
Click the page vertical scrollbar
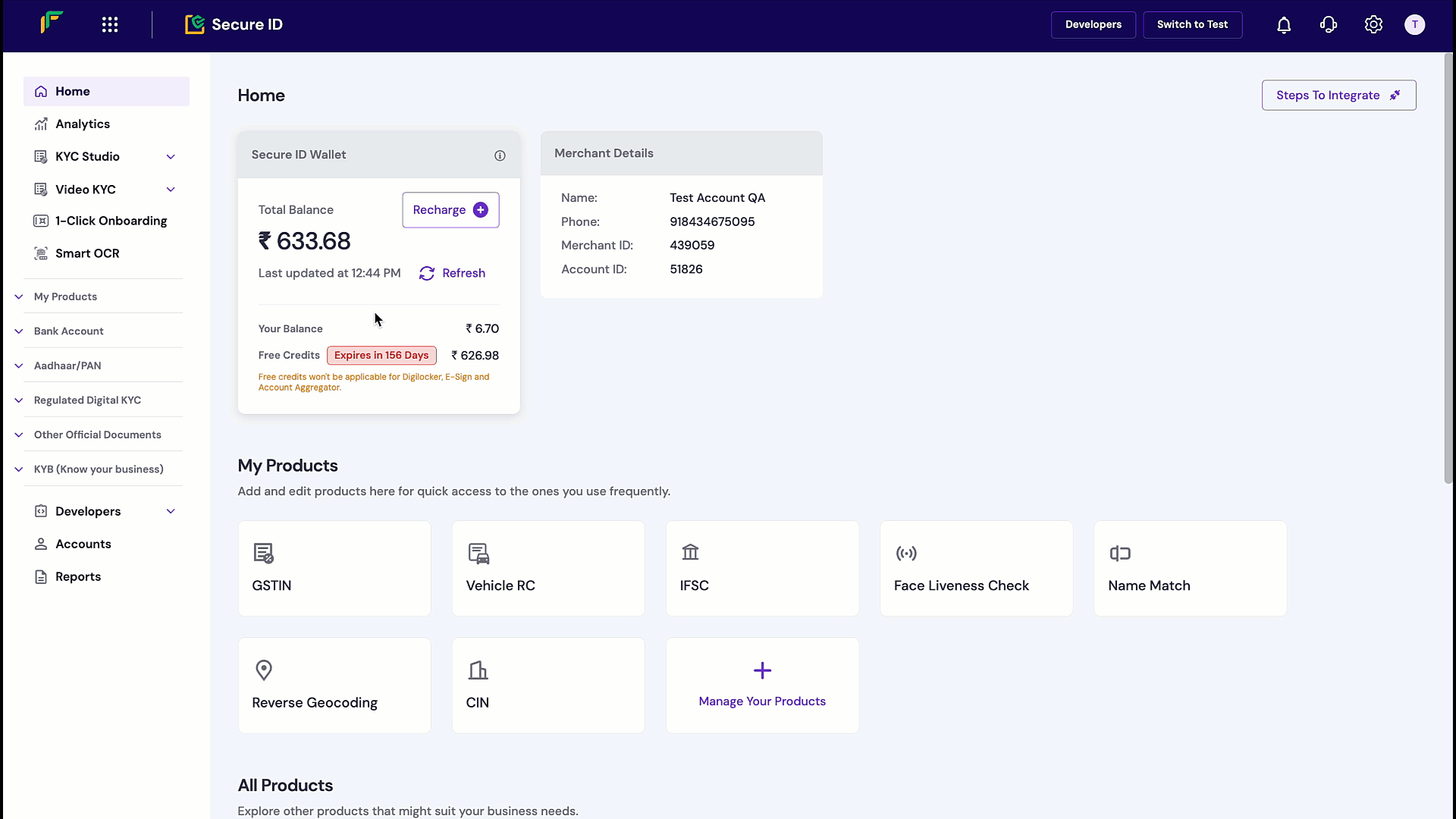1448,265
